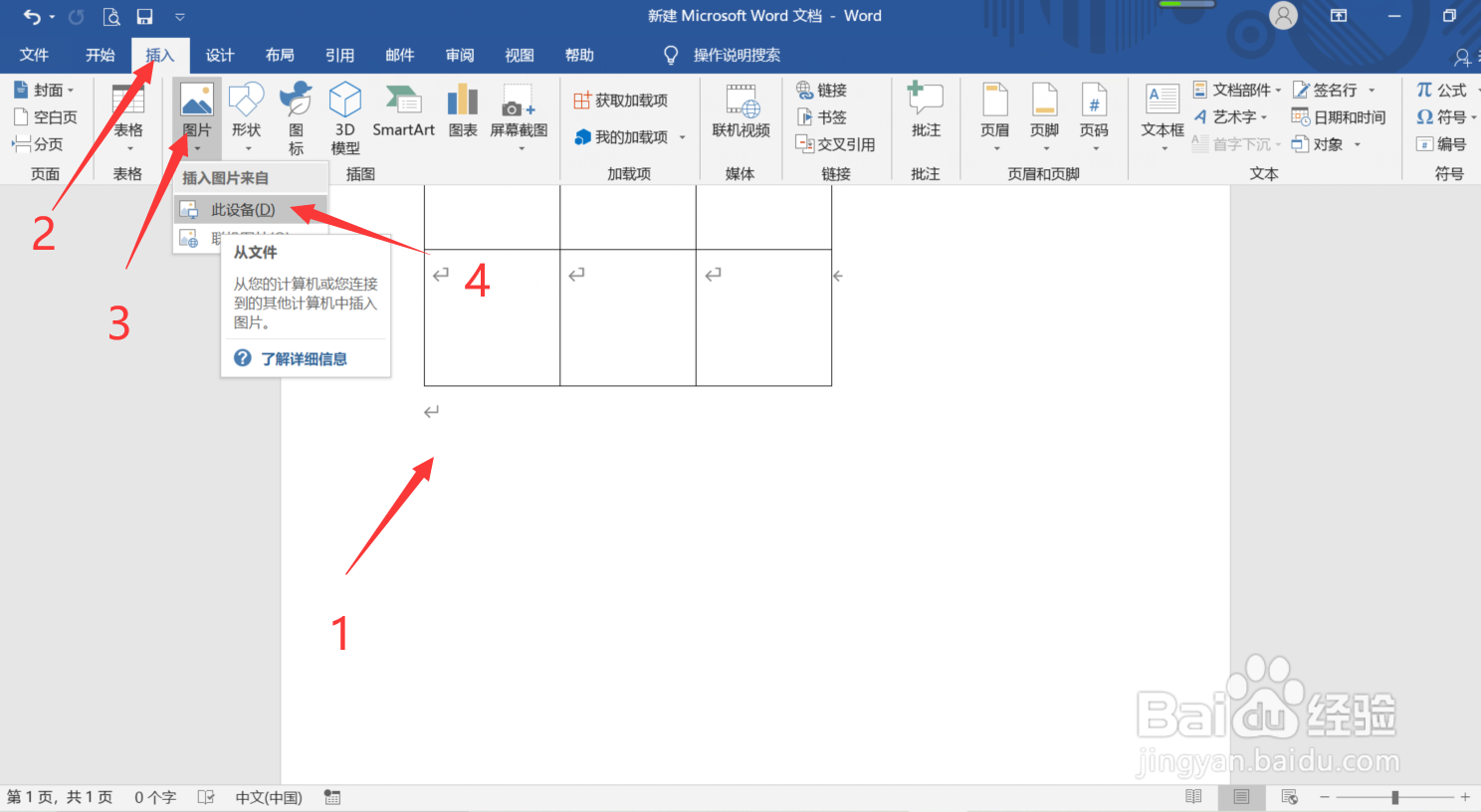
Task: Switch to Web Layout view icon
Action: click(1288, 796)
